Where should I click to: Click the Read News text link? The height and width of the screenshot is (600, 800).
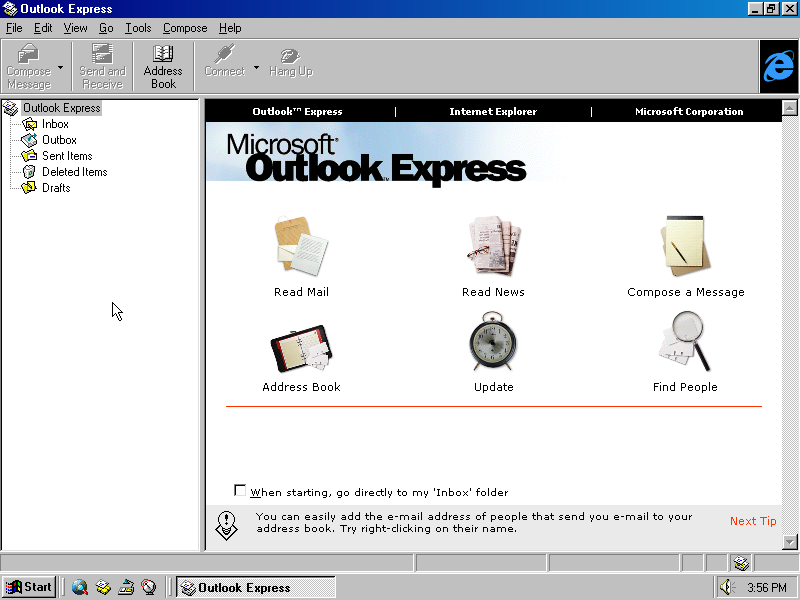coord(493,292)
